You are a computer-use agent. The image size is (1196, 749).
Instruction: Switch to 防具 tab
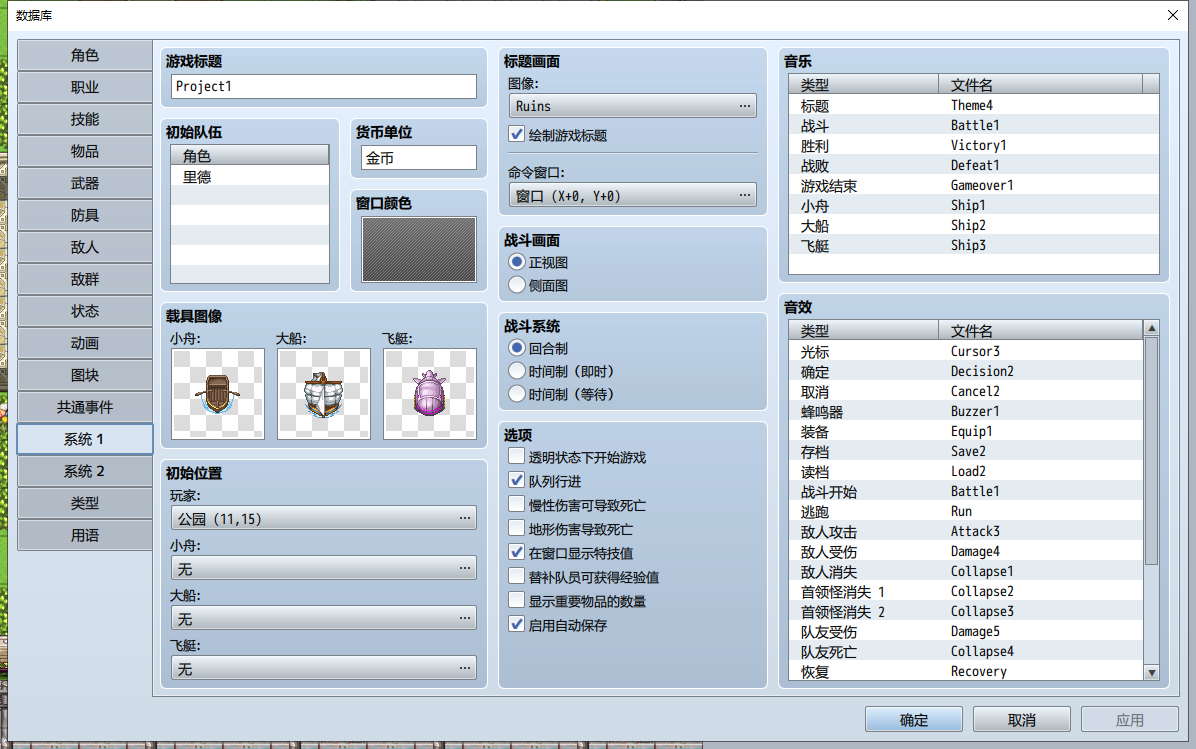pos(85,215)
